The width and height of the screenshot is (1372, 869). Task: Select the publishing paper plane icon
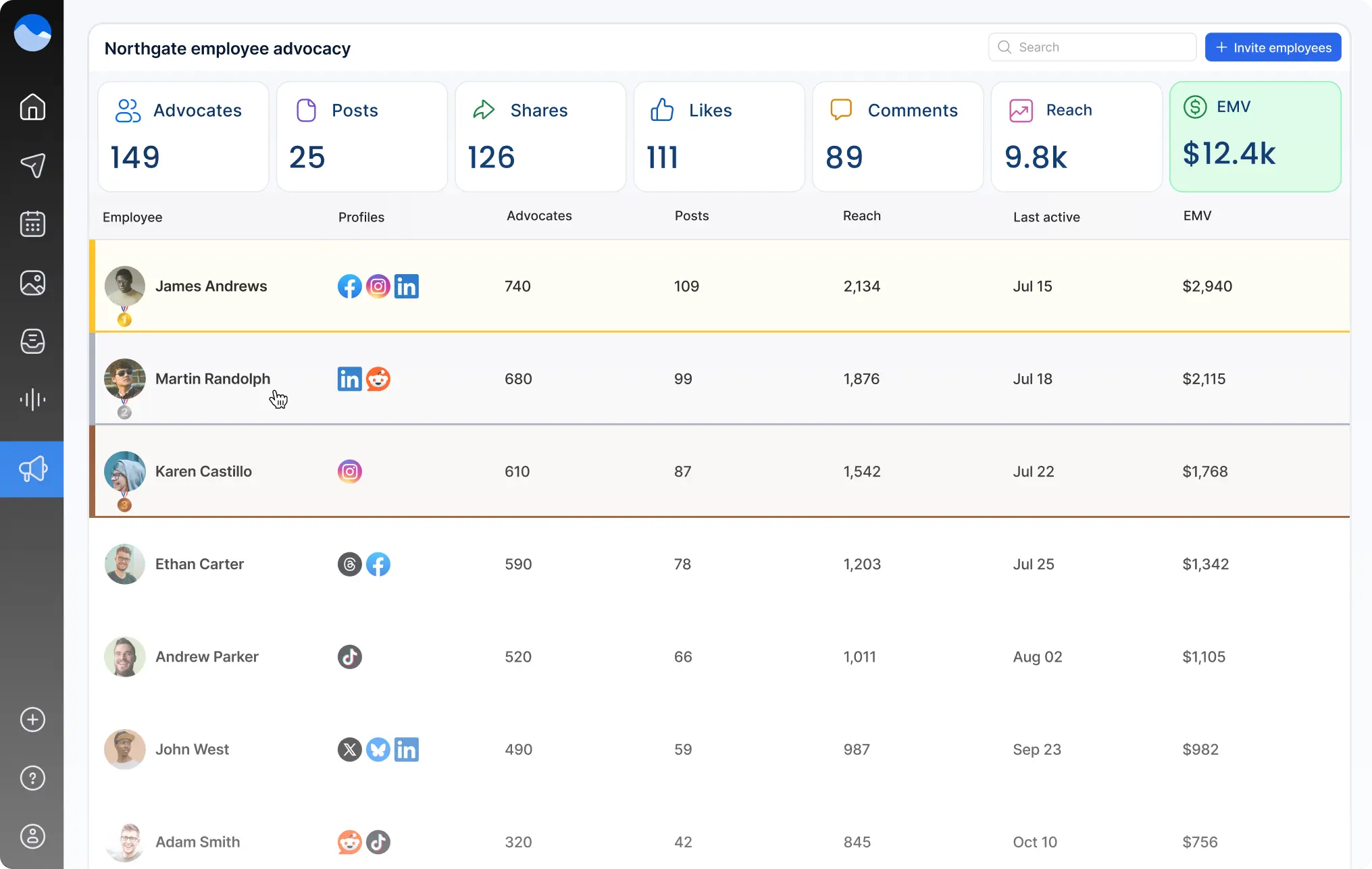32,165
